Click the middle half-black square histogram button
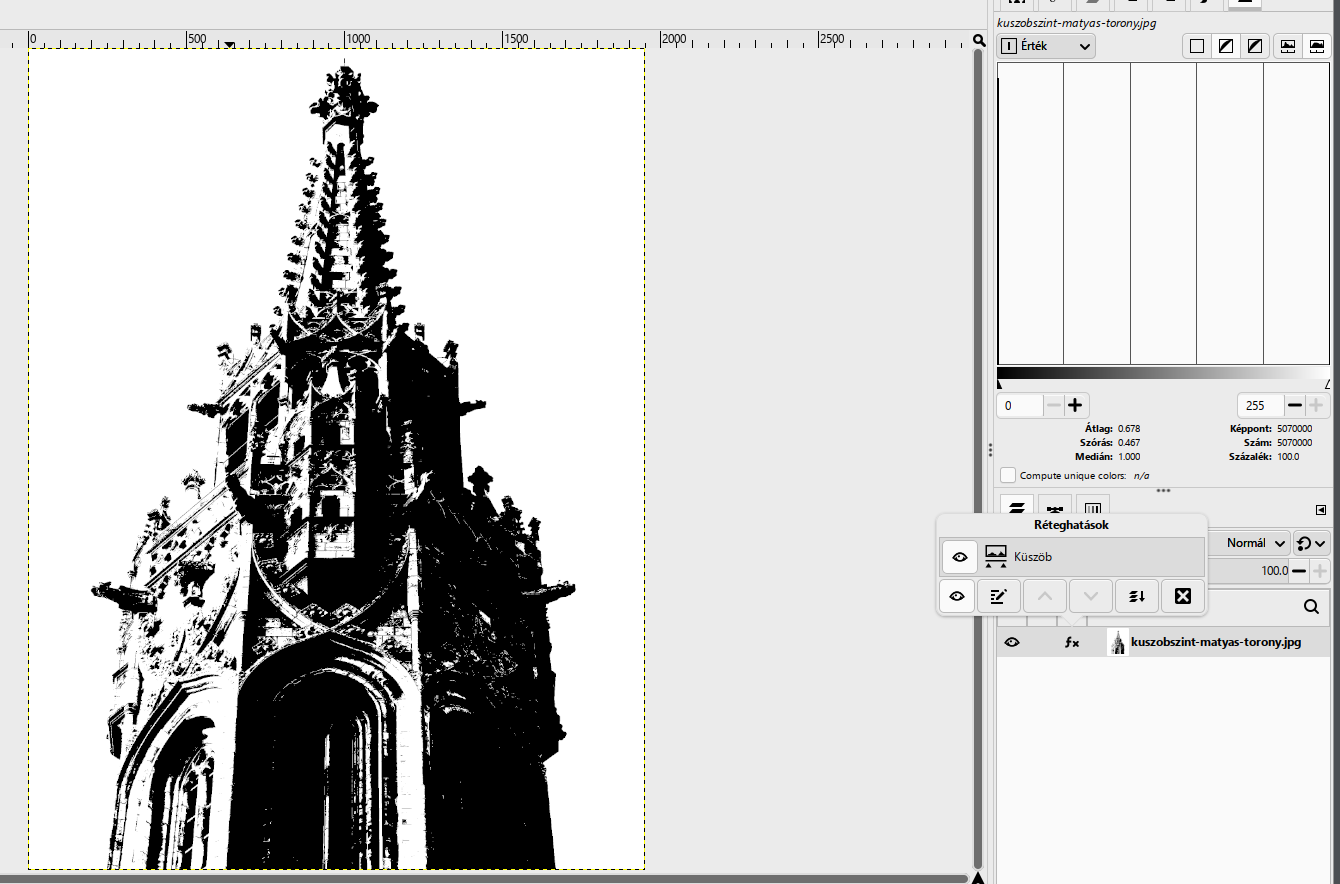Viewport: 1340px width, 884px height. pos(1226,46)
